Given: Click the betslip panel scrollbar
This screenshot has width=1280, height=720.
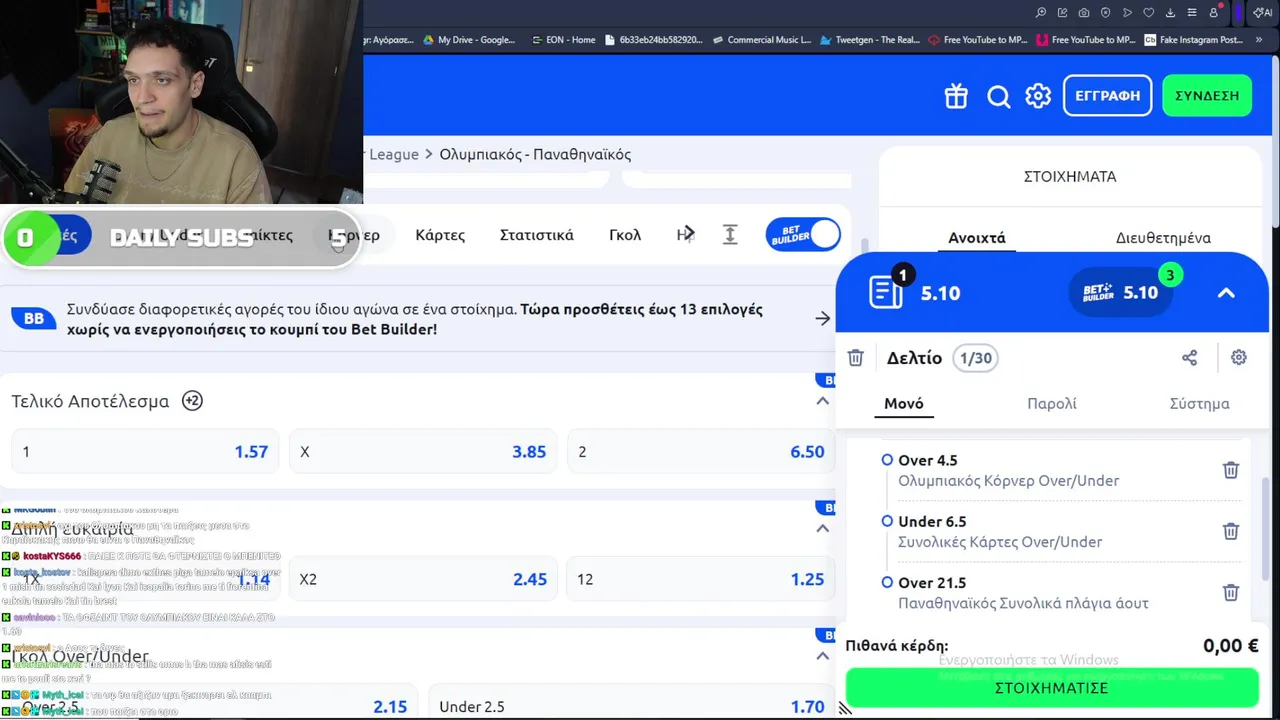Looking at the screenshot, I should coord(1264,530).
